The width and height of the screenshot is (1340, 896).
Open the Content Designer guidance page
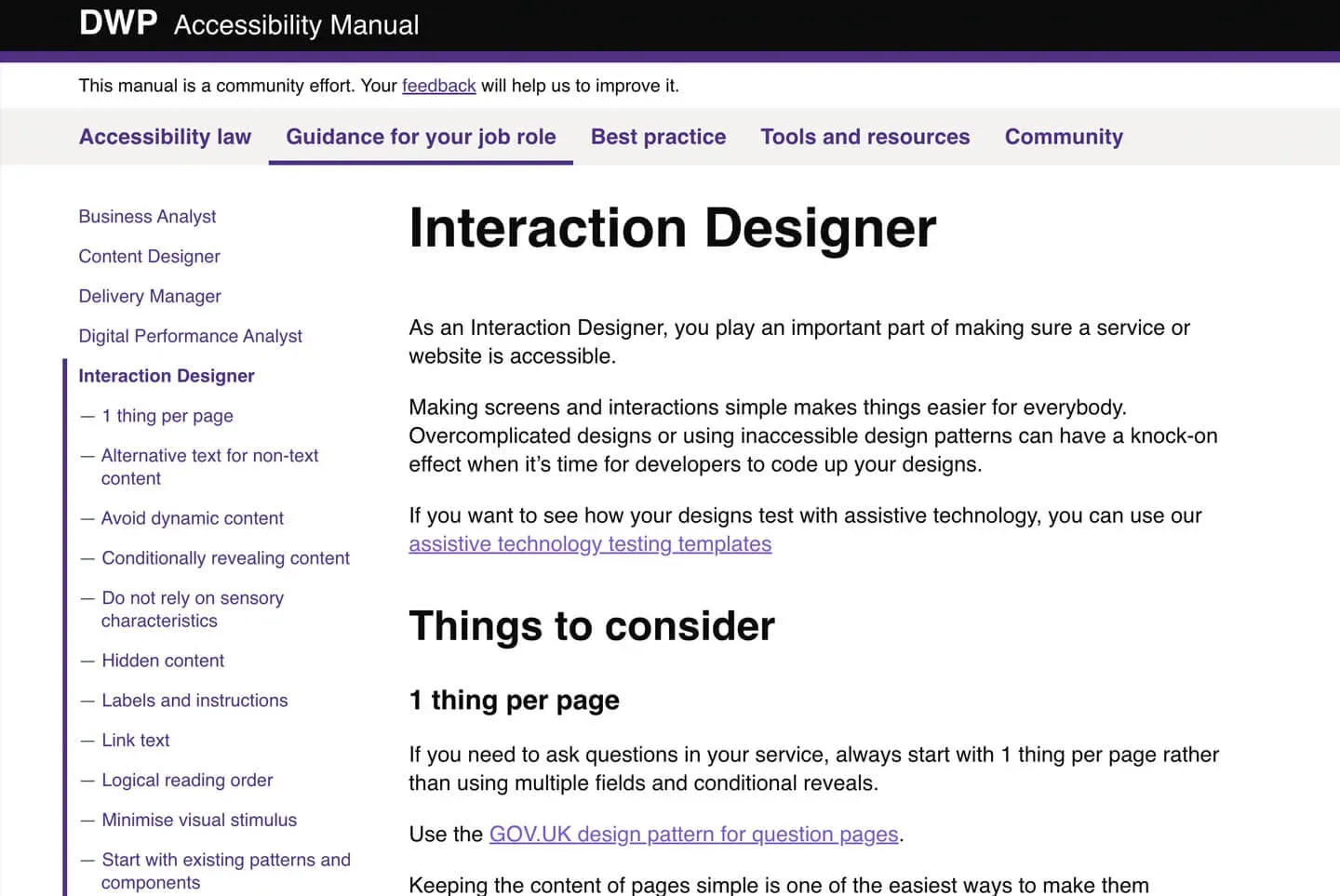click(x=149, y=256)
